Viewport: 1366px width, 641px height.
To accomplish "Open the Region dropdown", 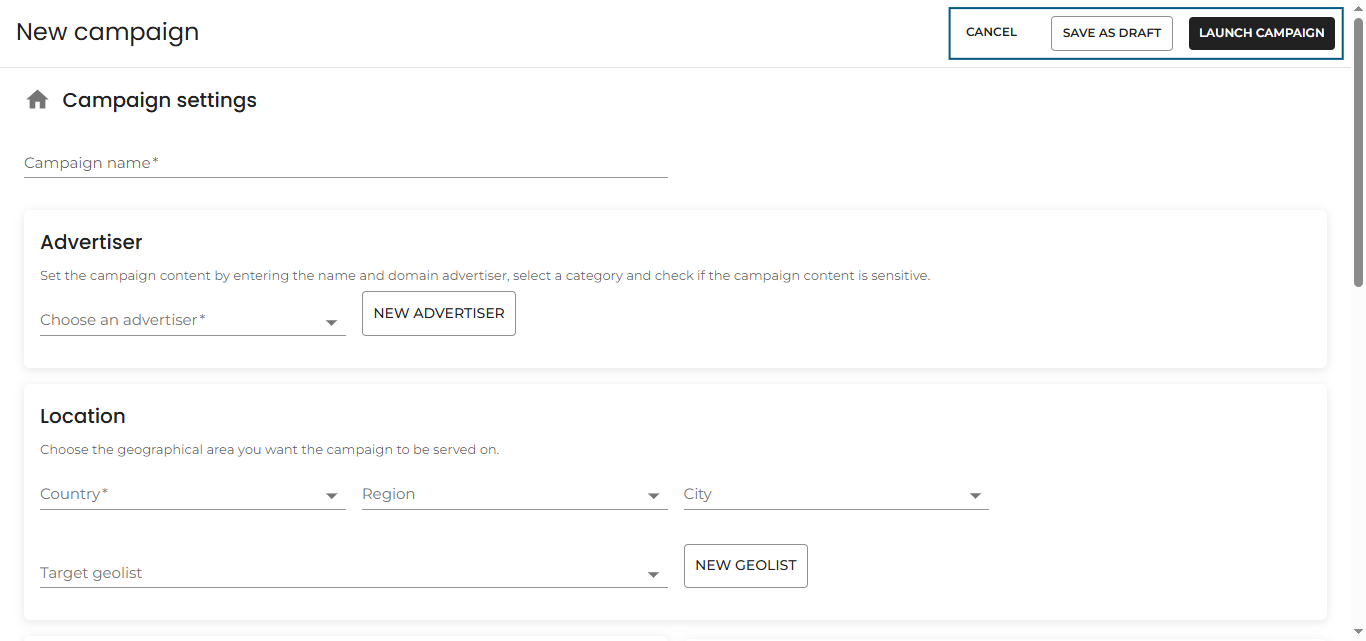I will [x=514, y=495].
